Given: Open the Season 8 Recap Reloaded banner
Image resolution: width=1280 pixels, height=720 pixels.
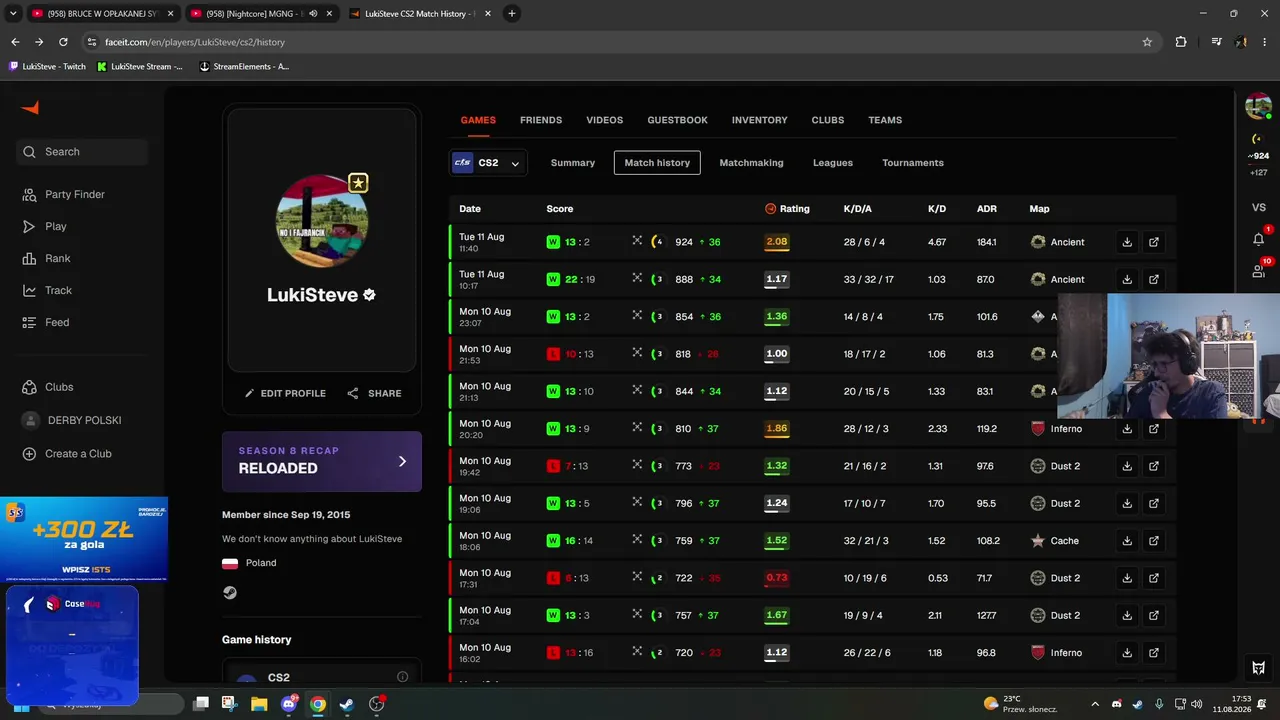Looking at the screenshot, I should coord(322,461).
